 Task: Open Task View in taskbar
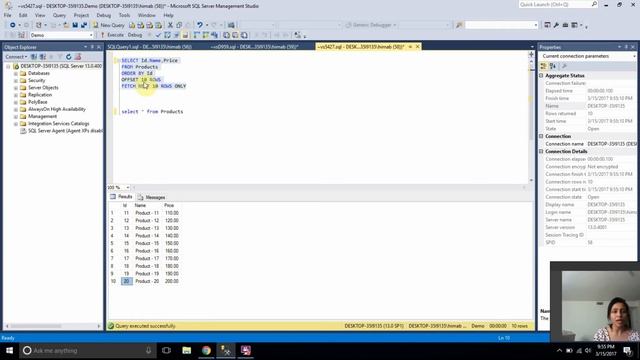point(167,350)
